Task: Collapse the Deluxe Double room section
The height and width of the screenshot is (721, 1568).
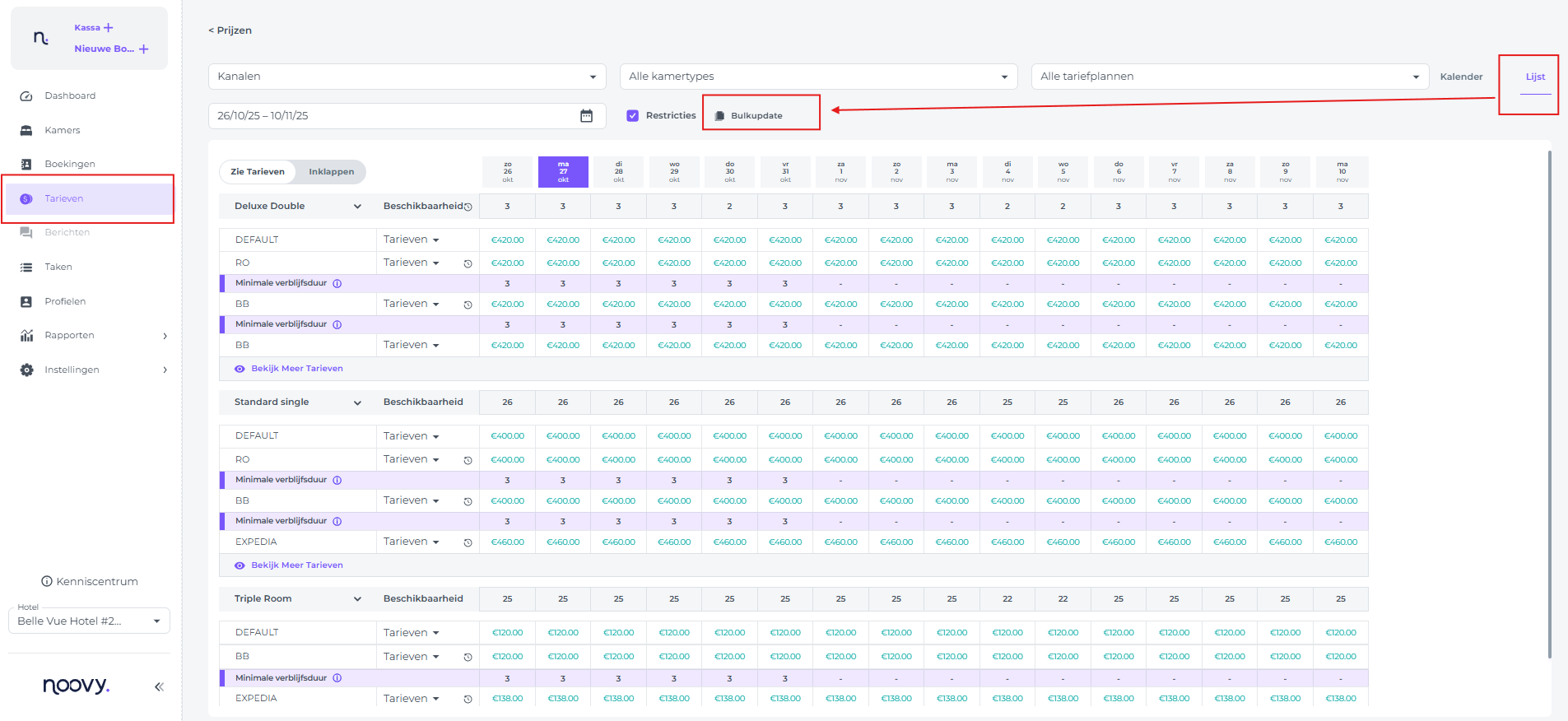Action: 357,207
